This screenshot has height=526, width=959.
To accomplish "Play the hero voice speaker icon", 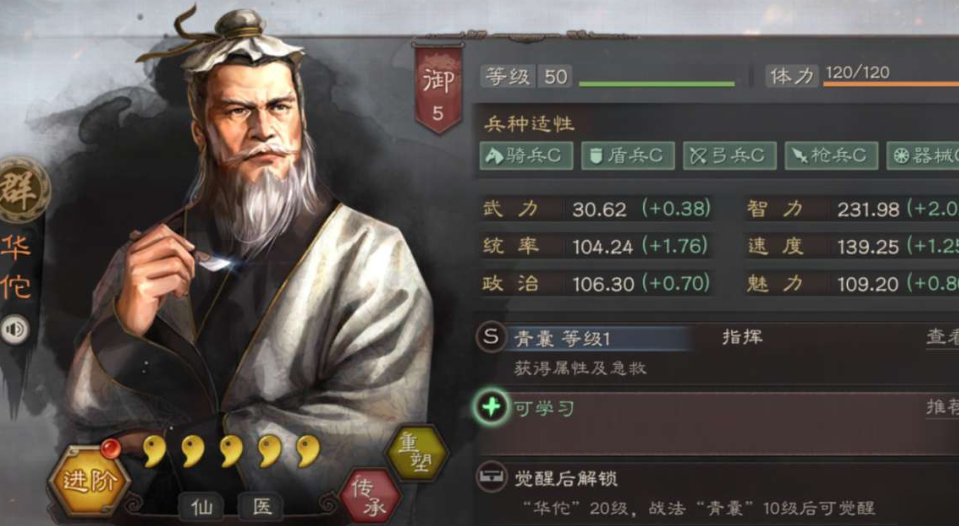I will (x=14, y=330).
